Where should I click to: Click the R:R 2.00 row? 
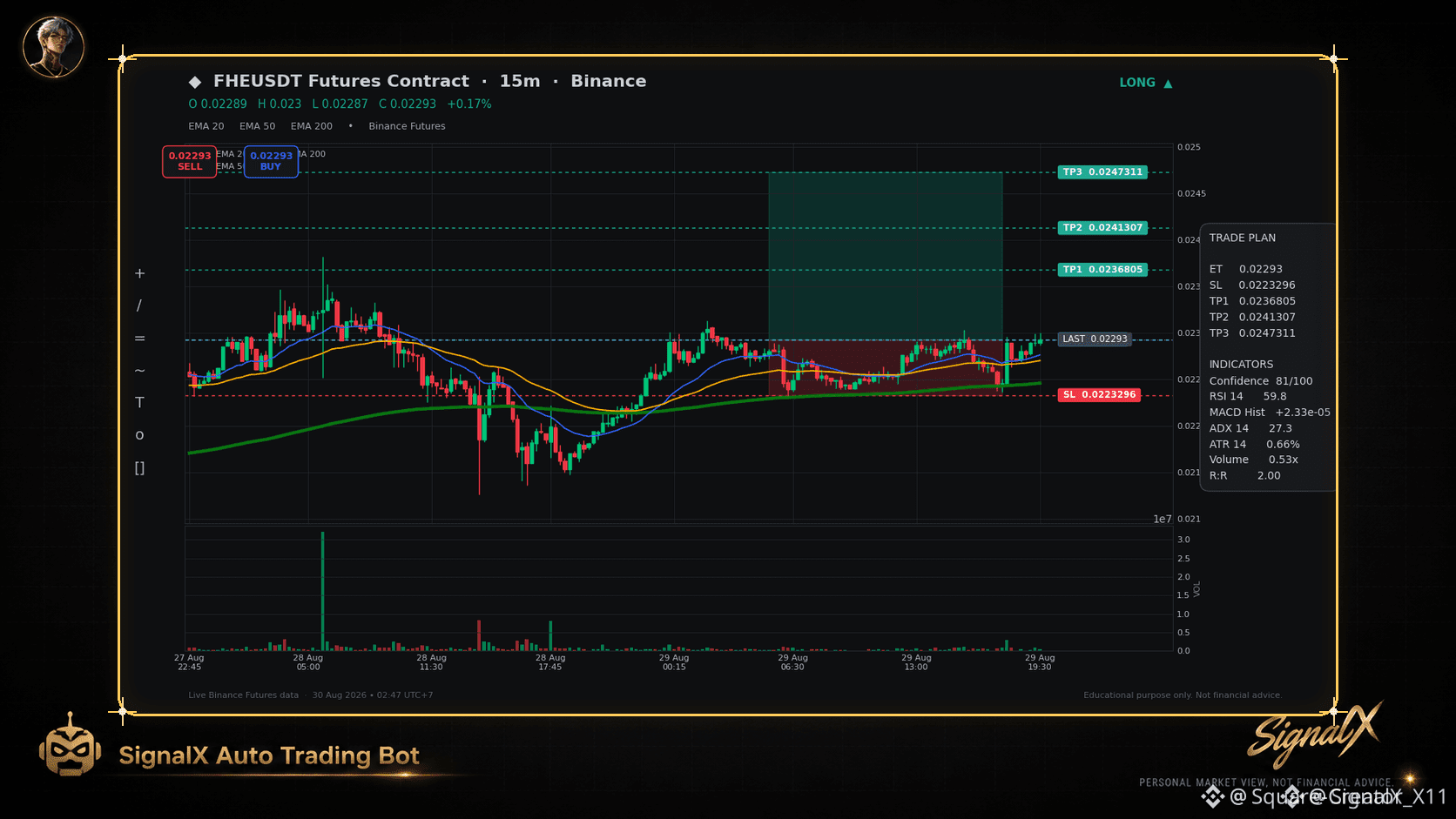click(x=1244, y=476)
